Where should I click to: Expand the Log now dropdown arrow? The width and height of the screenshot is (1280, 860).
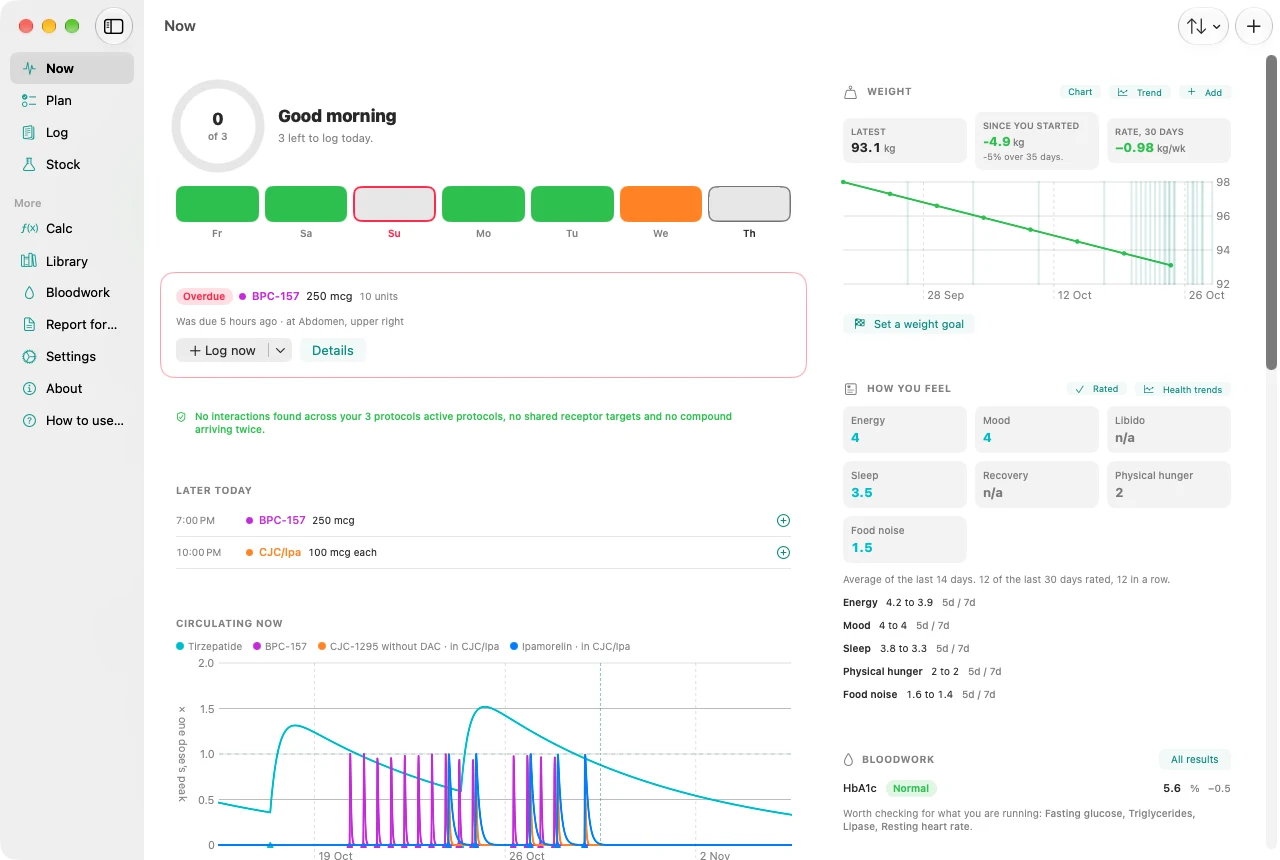coord(281,350)
